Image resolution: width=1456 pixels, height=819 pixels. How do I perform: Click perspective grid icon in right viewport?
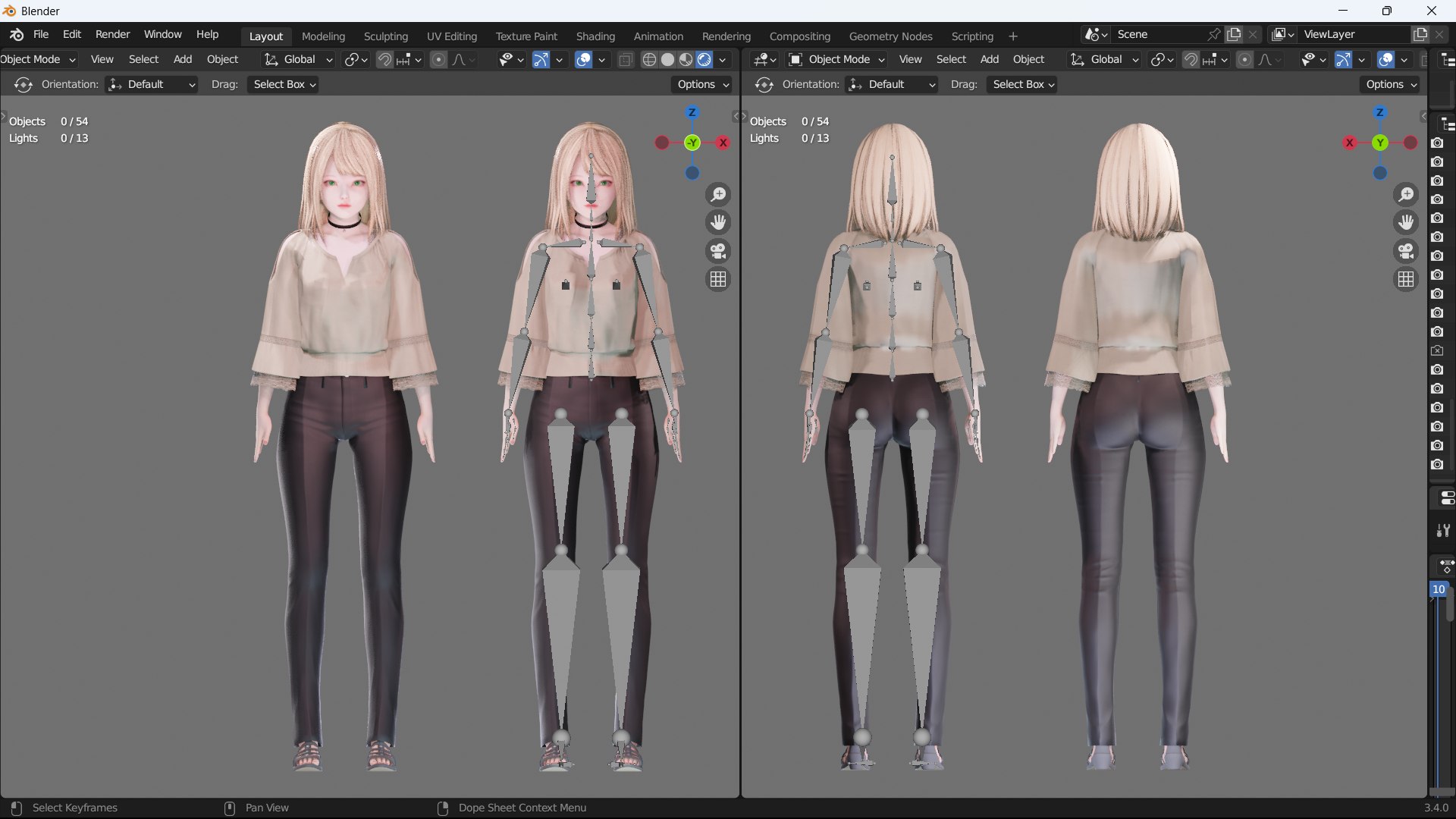click(x=1406, y=279)
